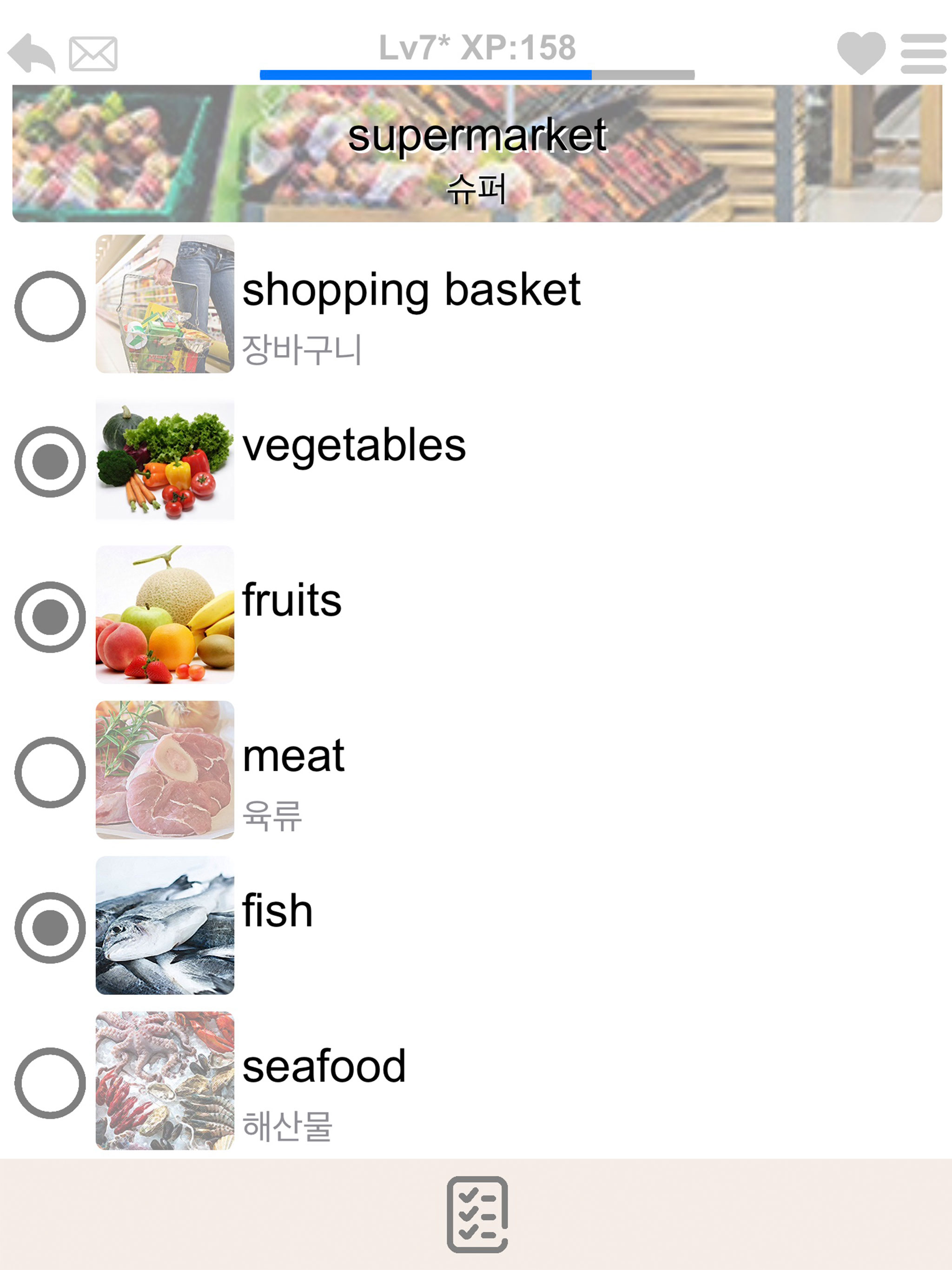Toggle the fish radio button
Image resolution: width=952 pixels, height=1270 pixels.
[x=50, y=927]
